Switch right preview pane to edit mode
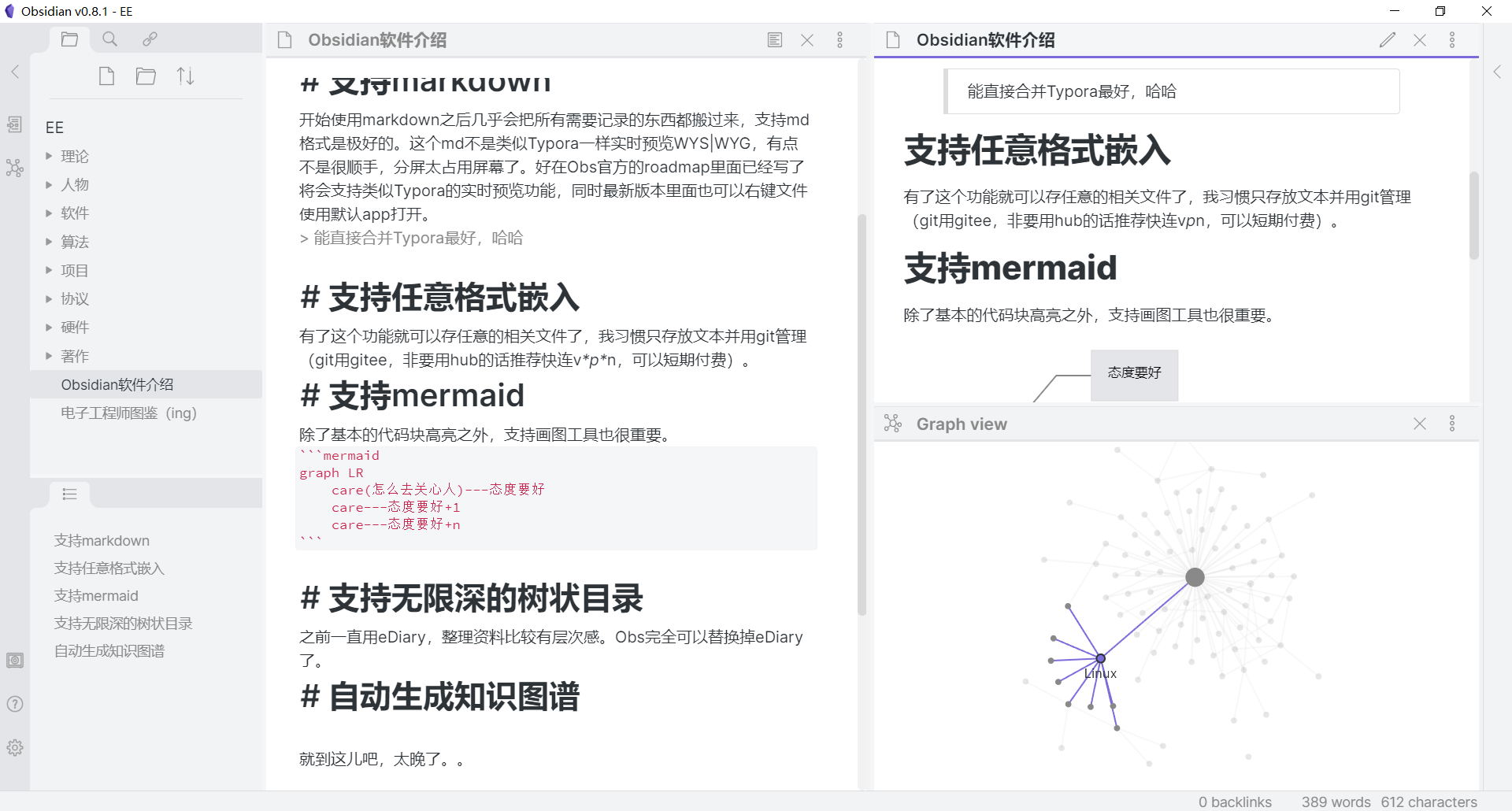Screen dimensions: 1512x811 (x=1388, y=40)
